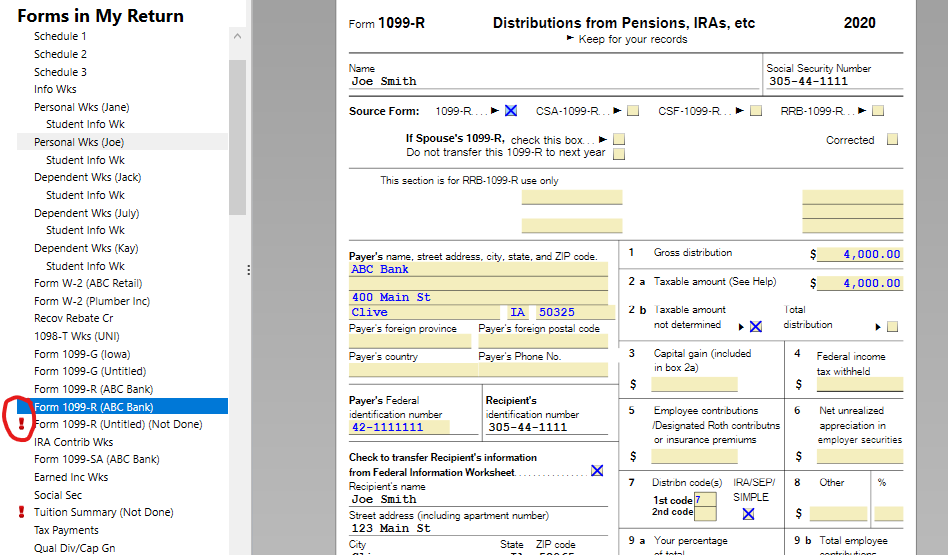Image resolution: width=948 pixels, height=555 pixels.
Task: Check the RRB-1099-R source form box
Action: click(878, 111)
